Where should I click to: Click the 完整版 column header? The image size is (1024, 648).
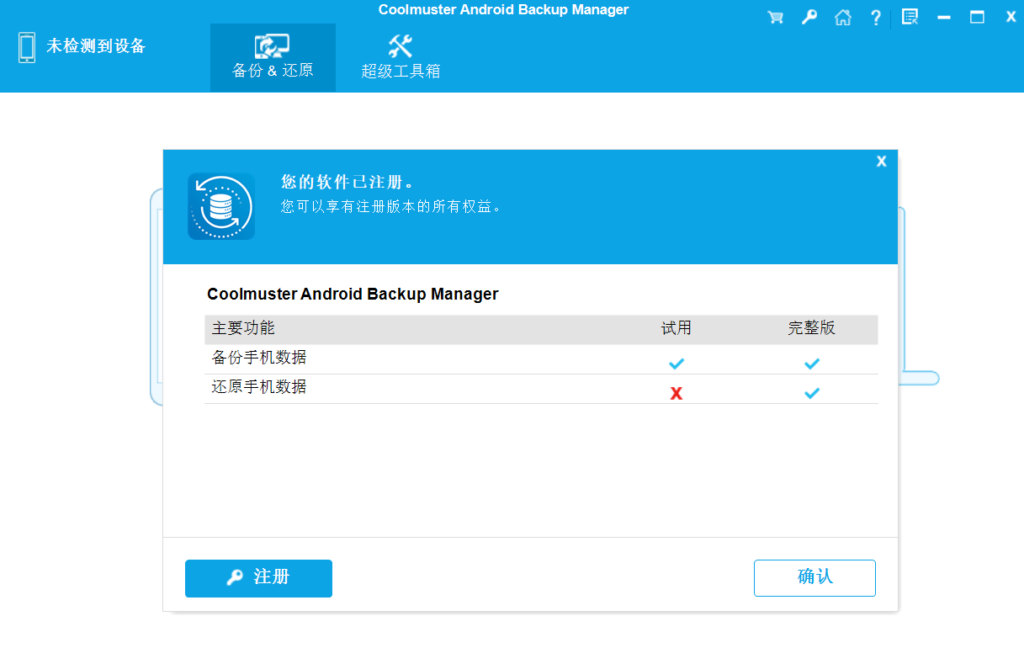point(811,328)
